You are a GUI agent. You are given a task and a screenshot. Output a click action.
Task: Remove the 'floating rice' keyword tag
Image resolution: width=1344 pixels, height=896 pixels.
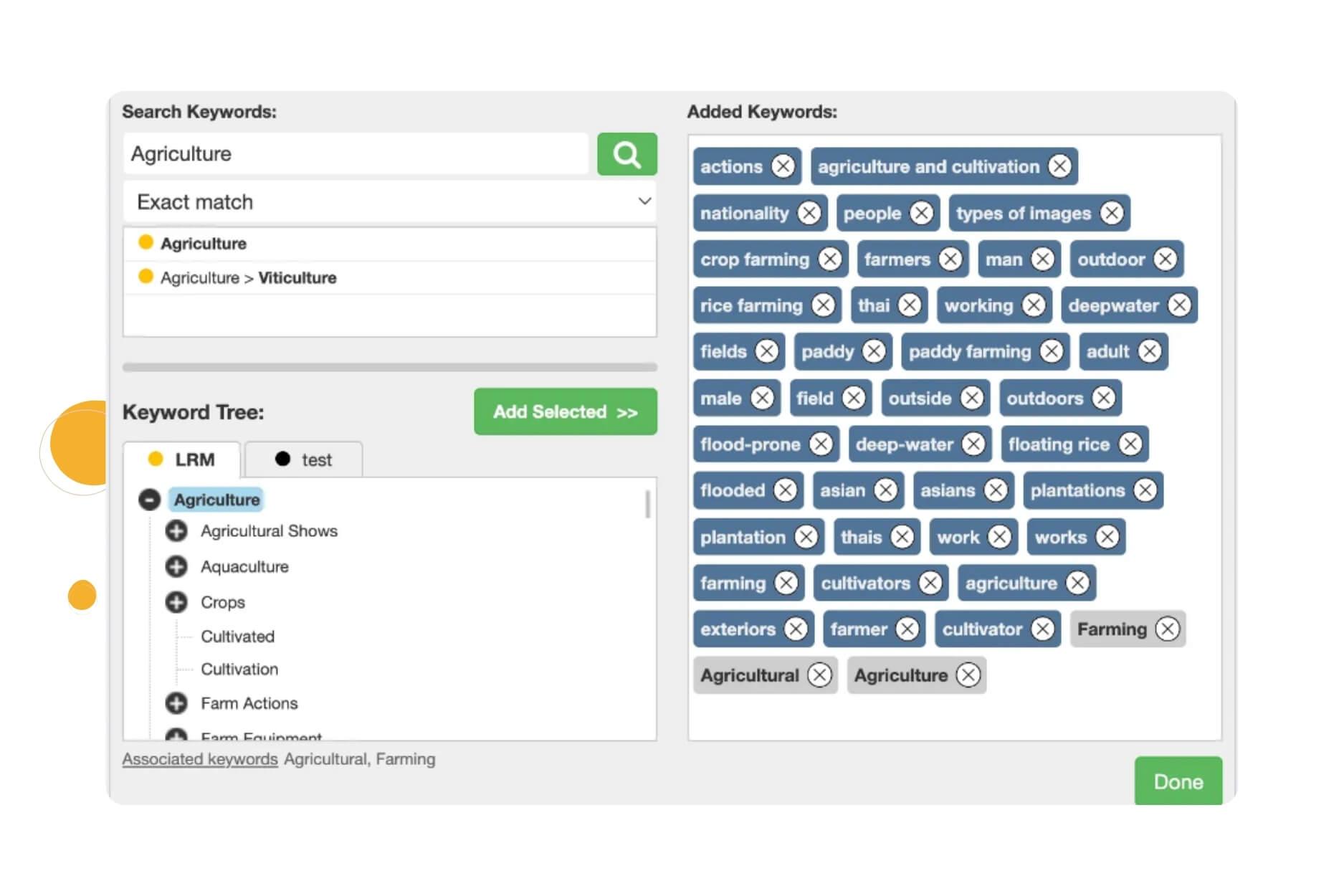pos(1130,444)
